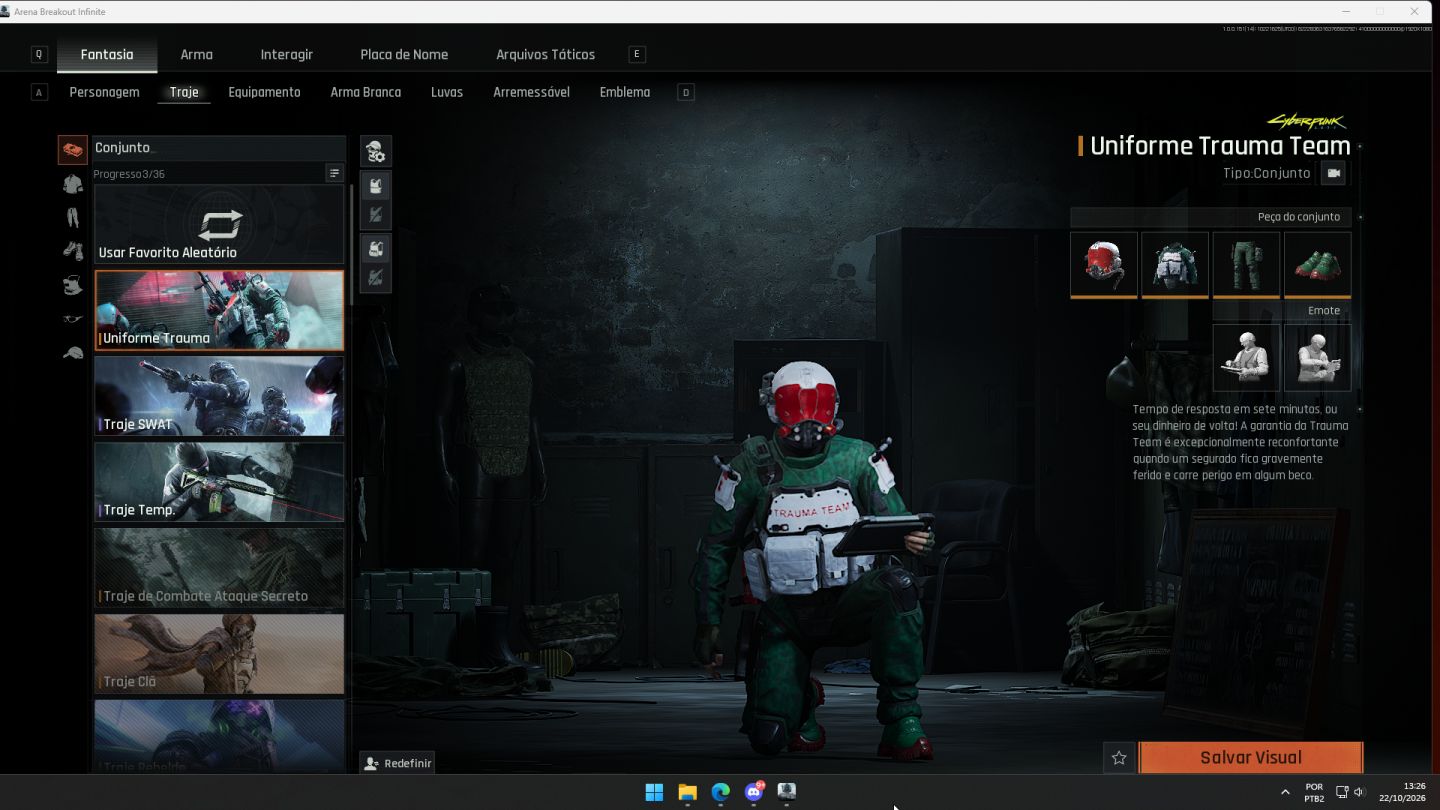Open the Emblema sub-tab
The width and height of the screenshot is (1440, 810).
pyautogui.click(x=625, y=92)
